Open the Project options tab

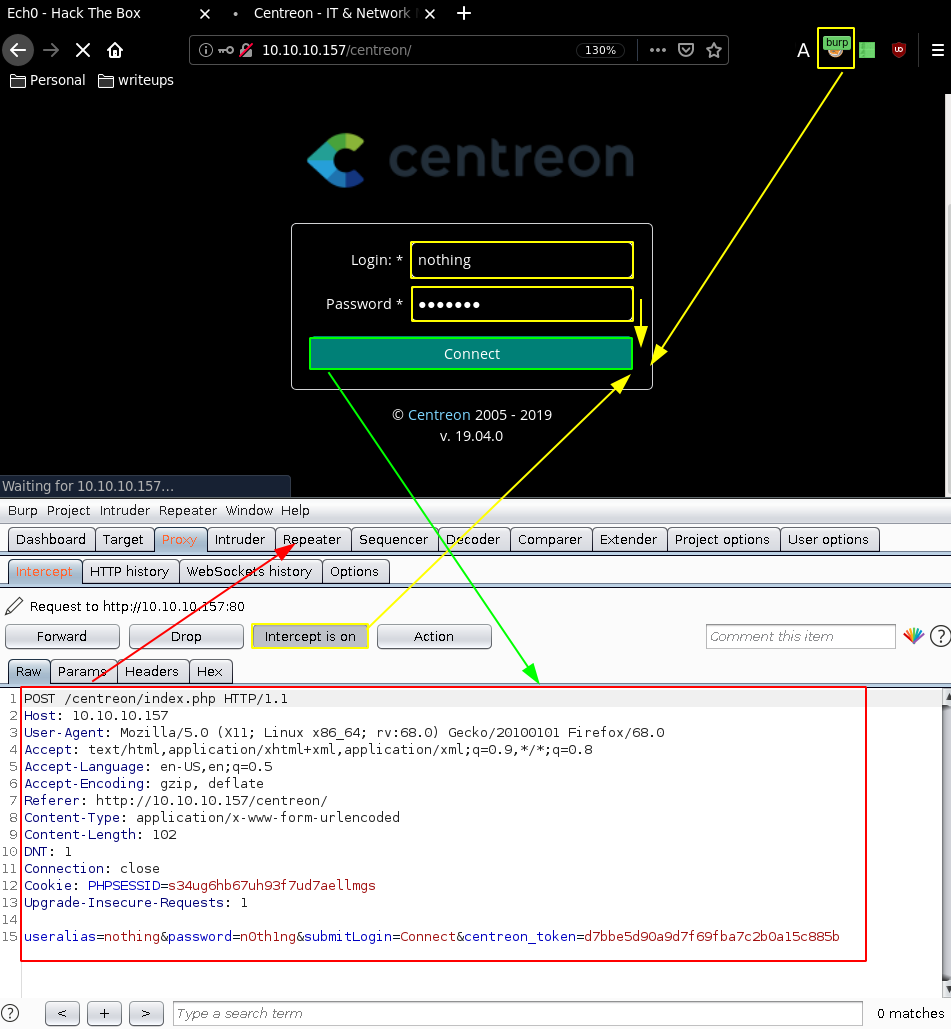click(722, 539)
